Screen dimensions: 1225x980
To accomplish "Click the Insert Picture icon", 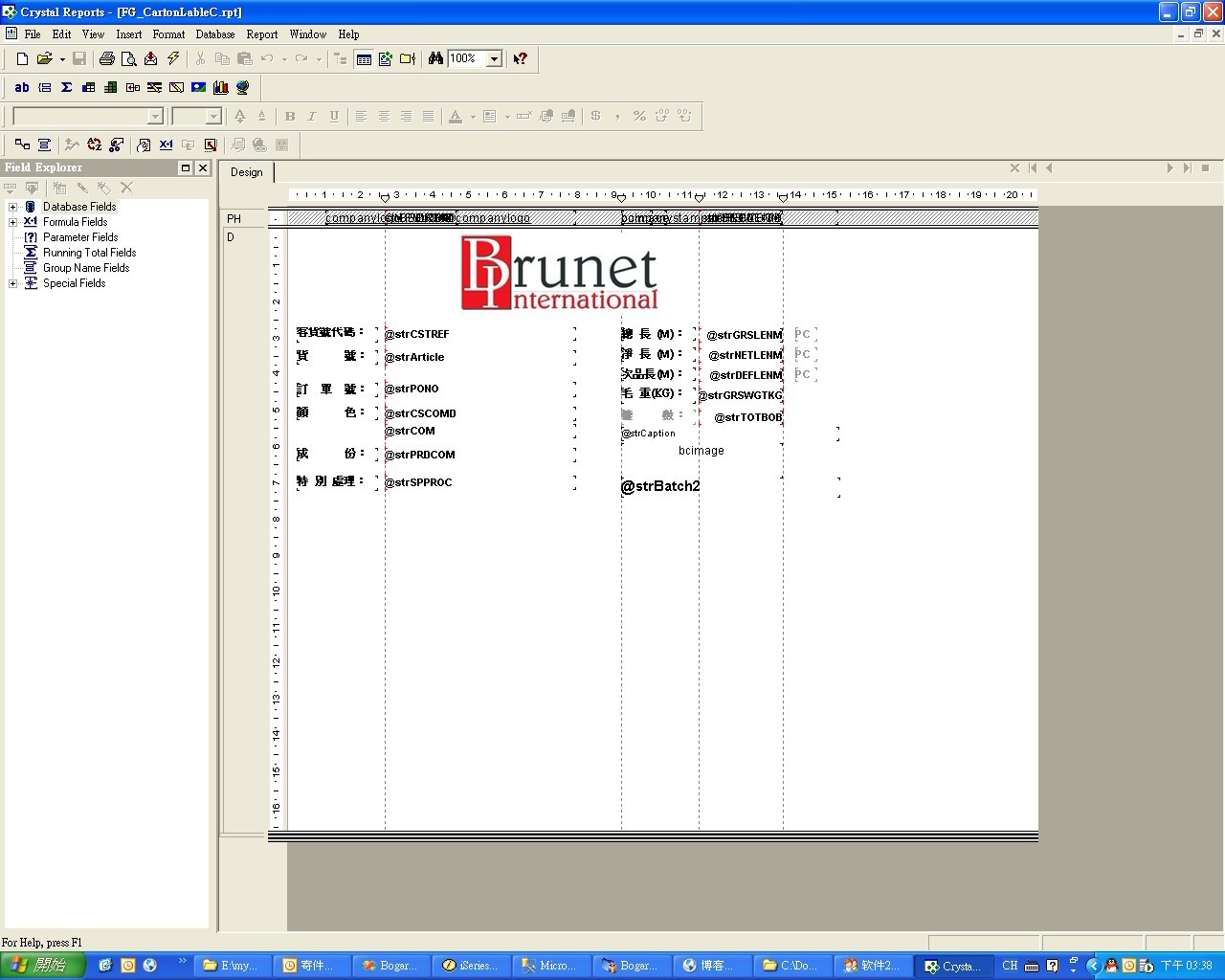I will point(198,87).
